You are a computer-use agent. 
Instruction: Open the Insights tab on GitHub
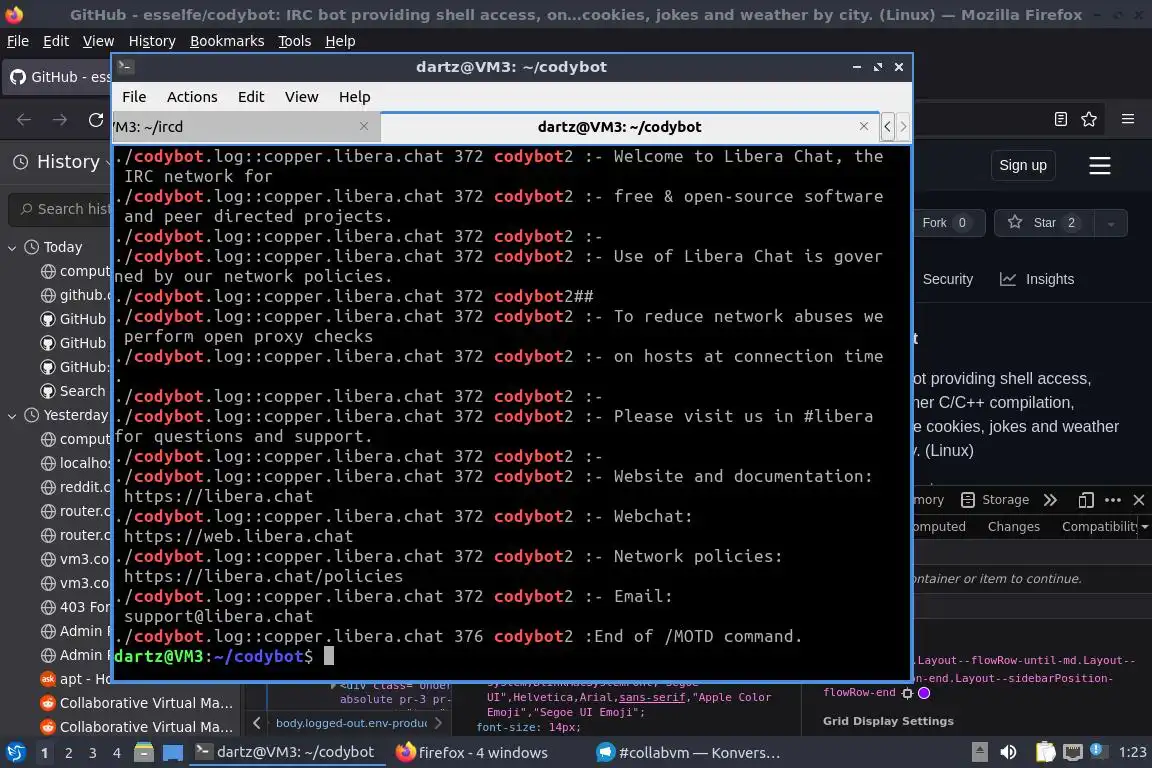pos(1037,279)
